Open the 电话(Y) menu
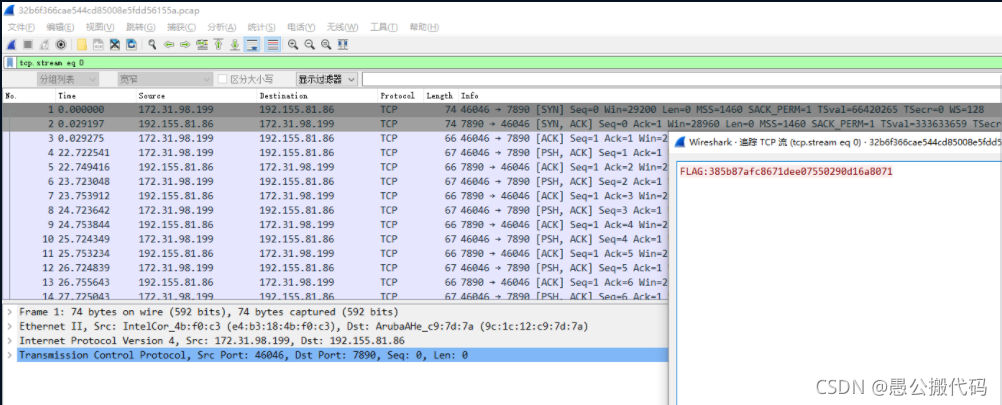The height and width of the screenshot is (405, 1002). [x=301, y=27]
